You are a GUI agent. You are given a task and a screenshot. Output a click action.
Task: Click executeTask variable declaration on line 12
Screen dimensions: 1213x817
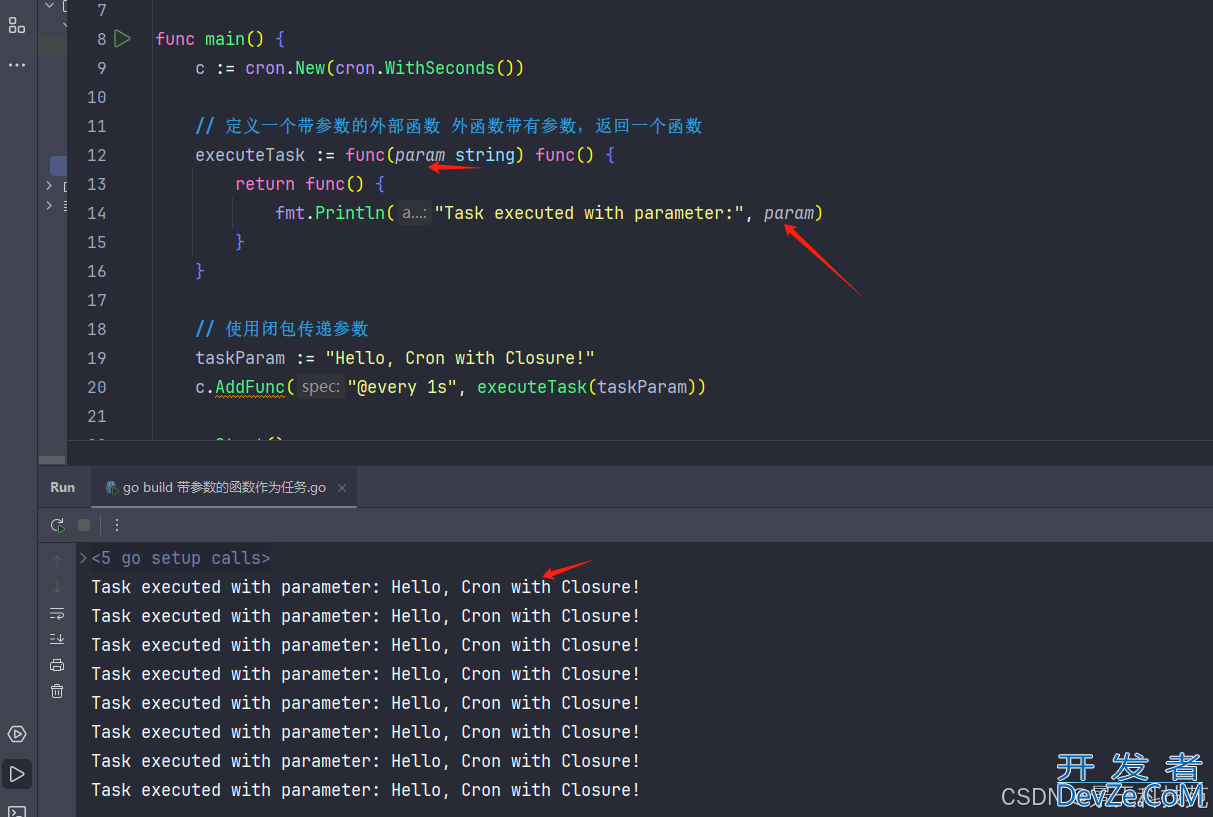[x=250, y=155]
